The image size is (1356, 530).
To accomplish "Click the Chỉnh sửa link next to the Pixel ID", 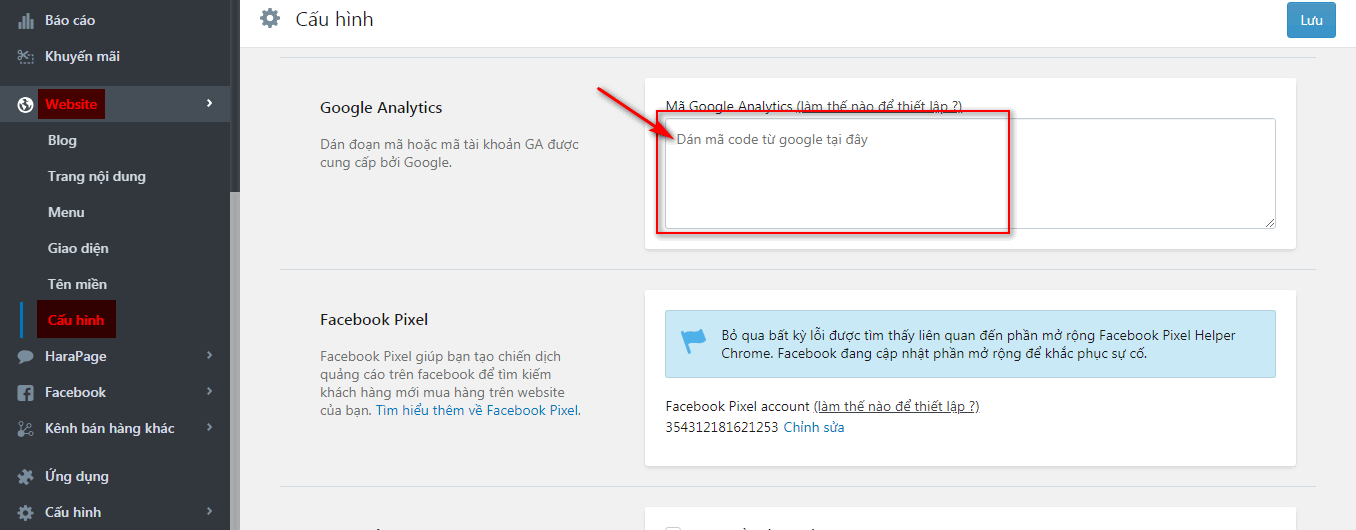I will 813,427.
